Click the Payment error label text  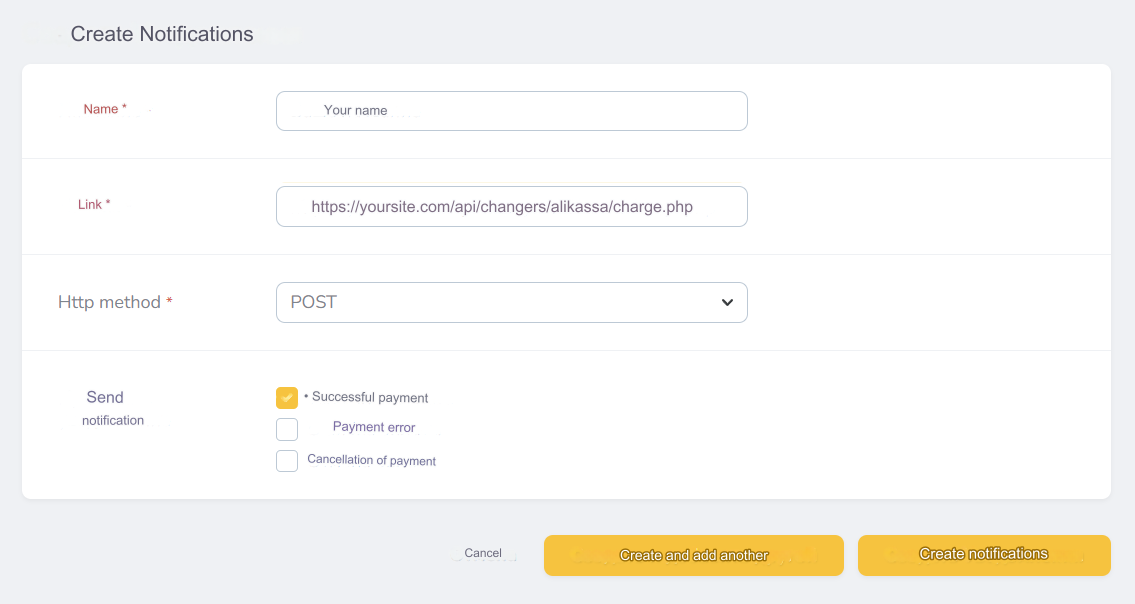[373, 427]
